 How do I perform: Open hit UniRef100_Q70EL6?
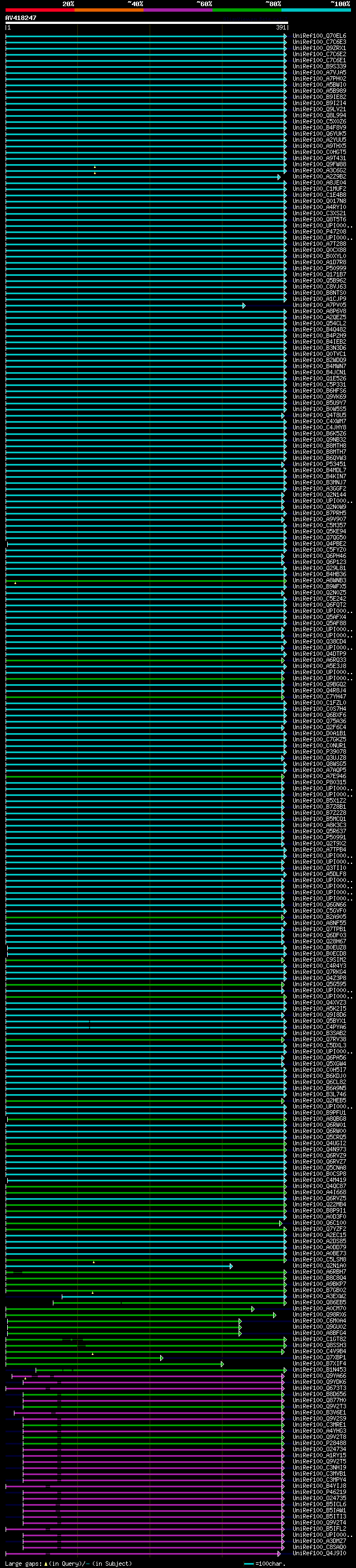(x=319, y=36)
